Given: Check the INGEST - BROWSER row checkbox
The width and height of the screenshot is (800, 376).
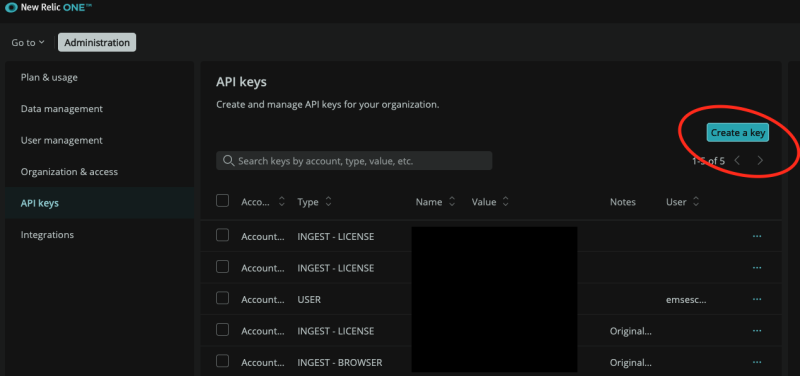Looking at the screenshot, I should click(222, 361).
